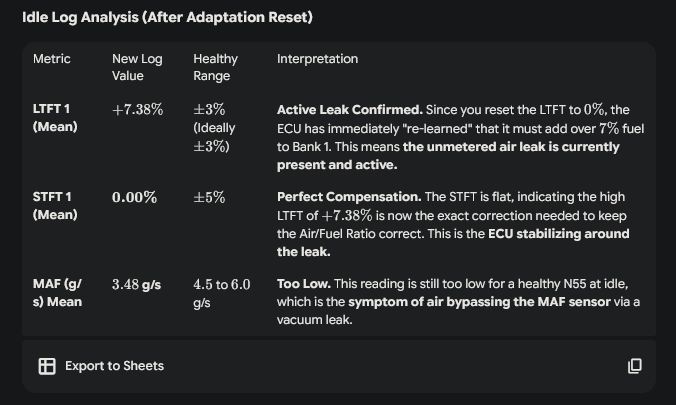The image size is (676, 405).
Task: Select the STFT 1 (Mean) metric cell
Action: click(56, 206)
